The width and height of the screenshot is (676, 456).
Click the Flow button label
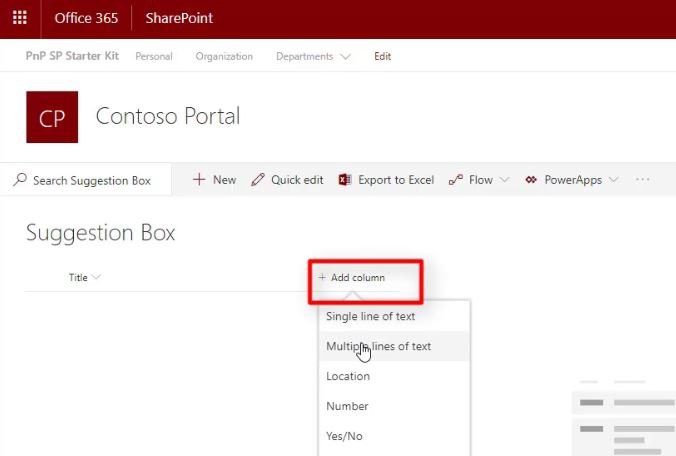[481, 180]
